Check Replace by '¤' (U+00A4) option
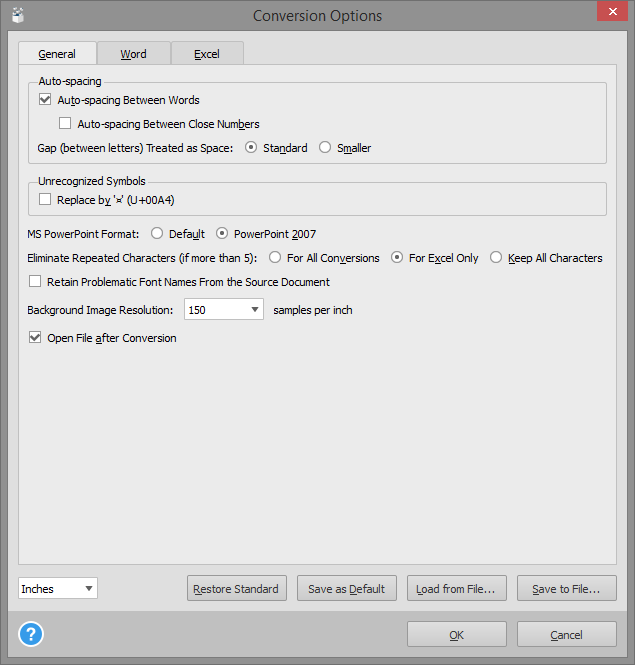This screenshot has width=635, height=665. click(45, 199)
